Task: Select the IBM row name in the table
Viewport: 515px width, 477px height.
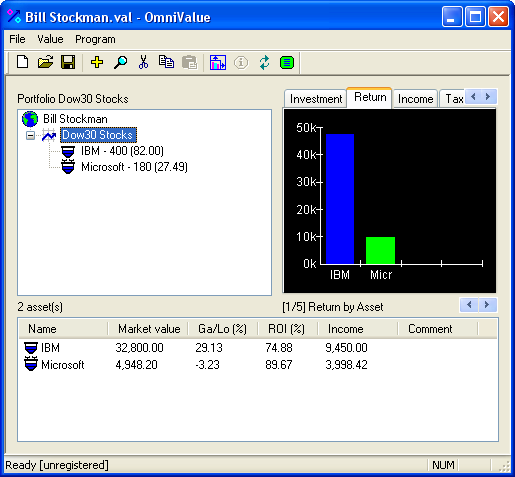Action: point(50,348)
